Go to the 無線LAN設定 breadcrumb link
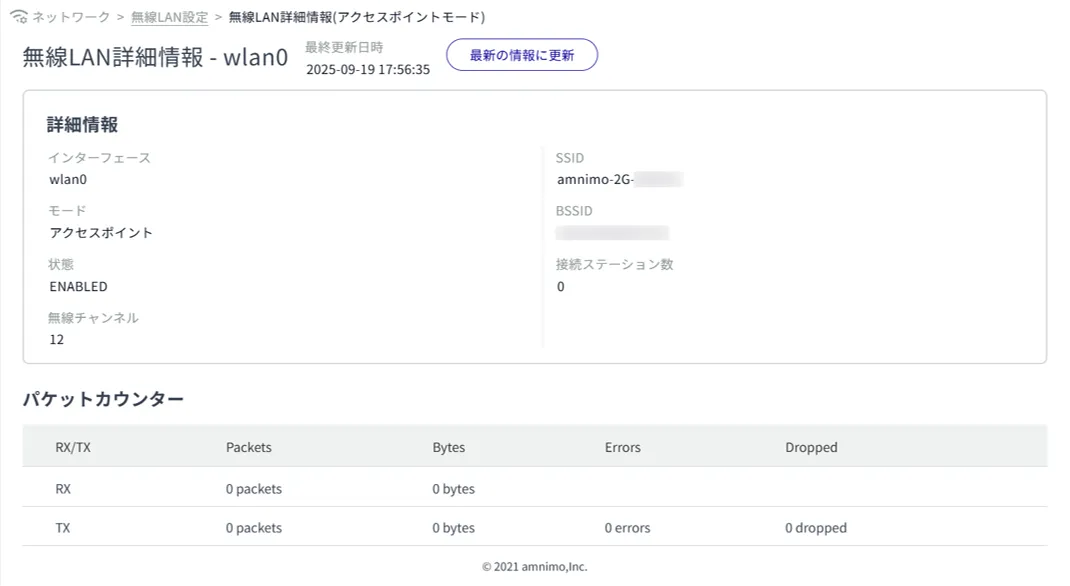 pyautogui.click(x=169, y=17)
